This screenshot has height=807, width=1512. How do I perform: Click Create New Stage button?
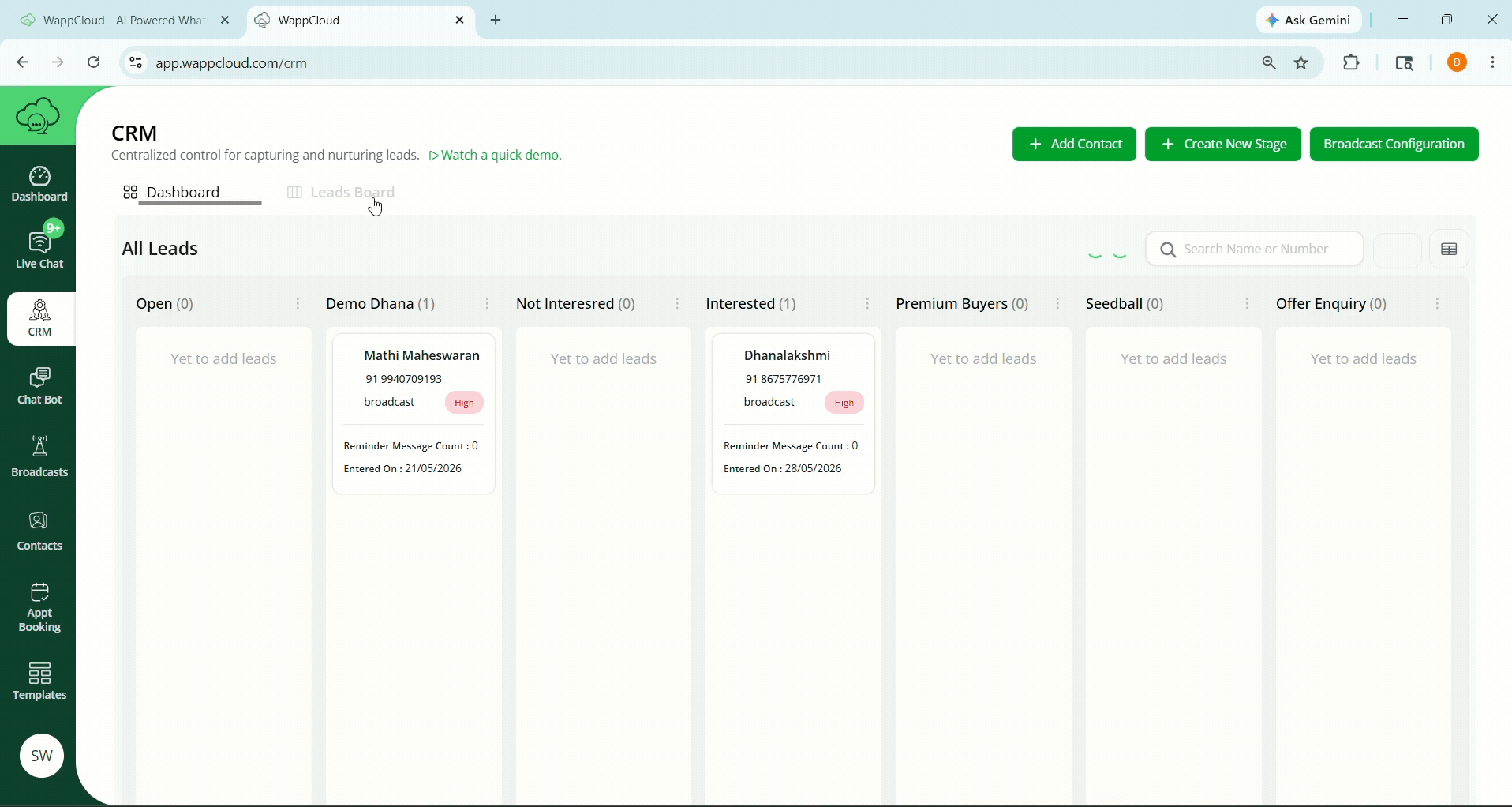pyautogui.click(x=1222, y=145)
